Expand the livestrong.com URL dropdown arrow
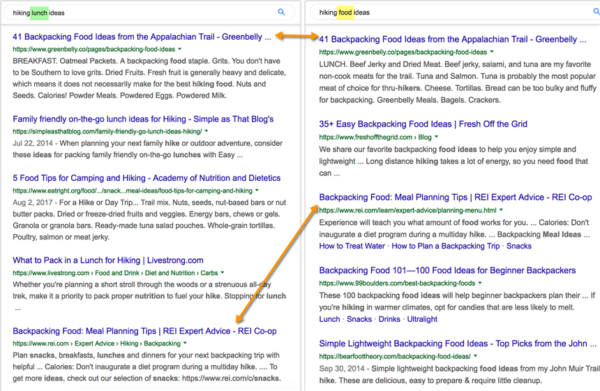The width and height of the screenshot is (600, 391). [222, 272]
